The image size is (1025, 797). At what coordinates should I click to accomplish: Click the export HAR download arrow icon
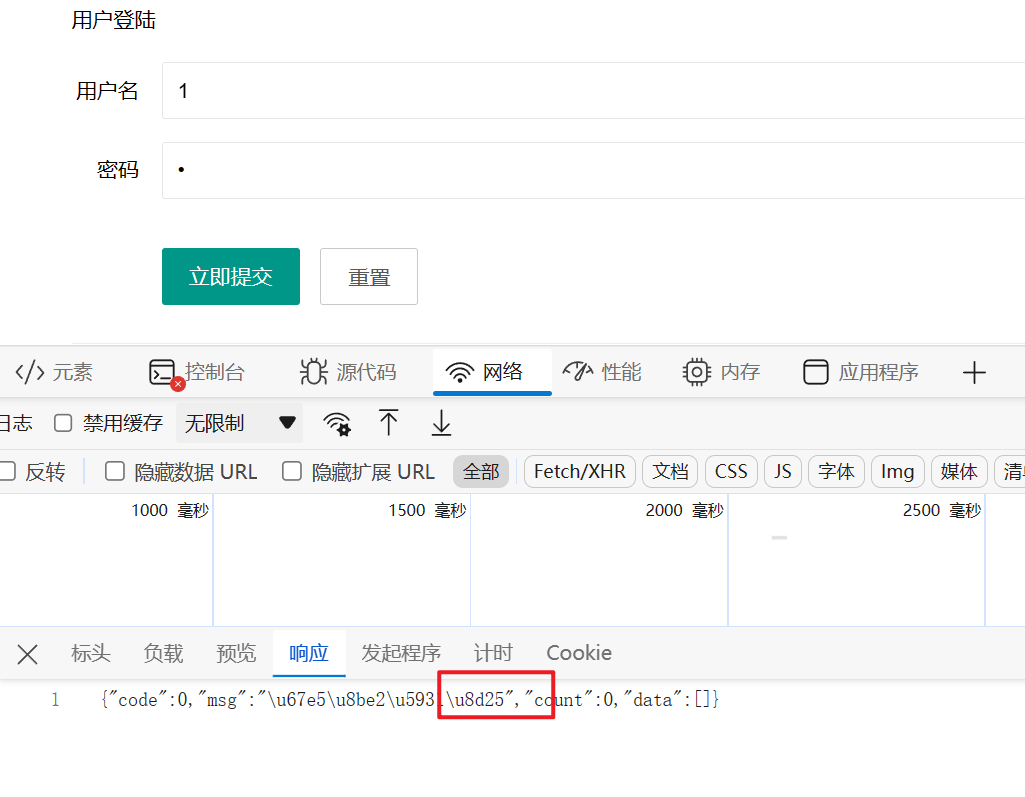(441, 423)
